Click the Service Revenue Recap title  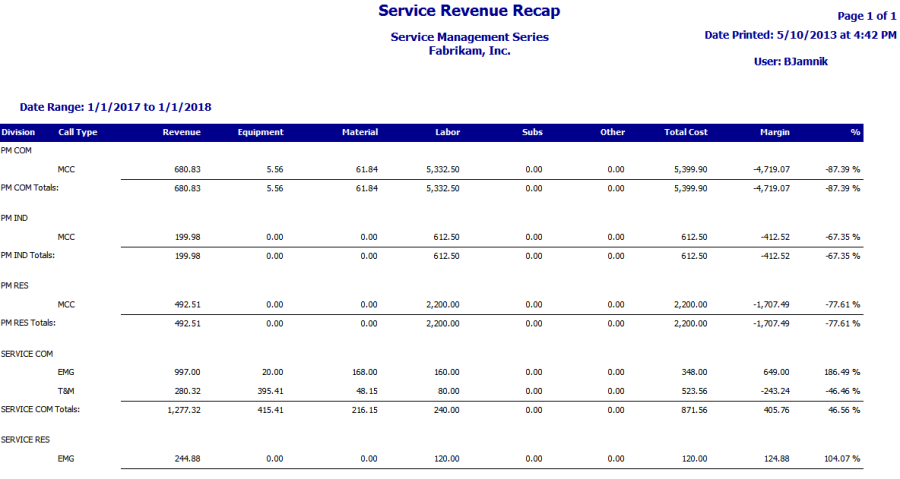pyautogui.click(x=468, y=12)
